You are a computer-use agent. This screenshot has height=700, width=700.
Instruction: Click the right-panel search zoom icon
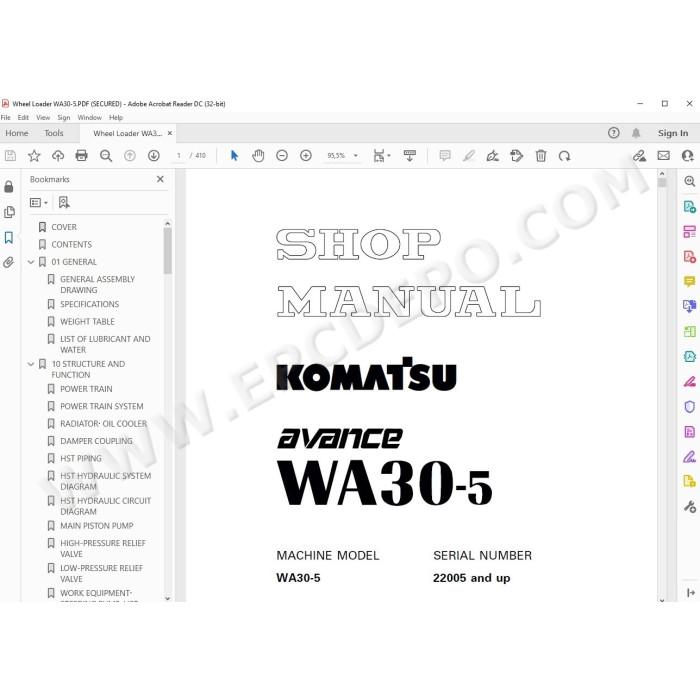690,181
